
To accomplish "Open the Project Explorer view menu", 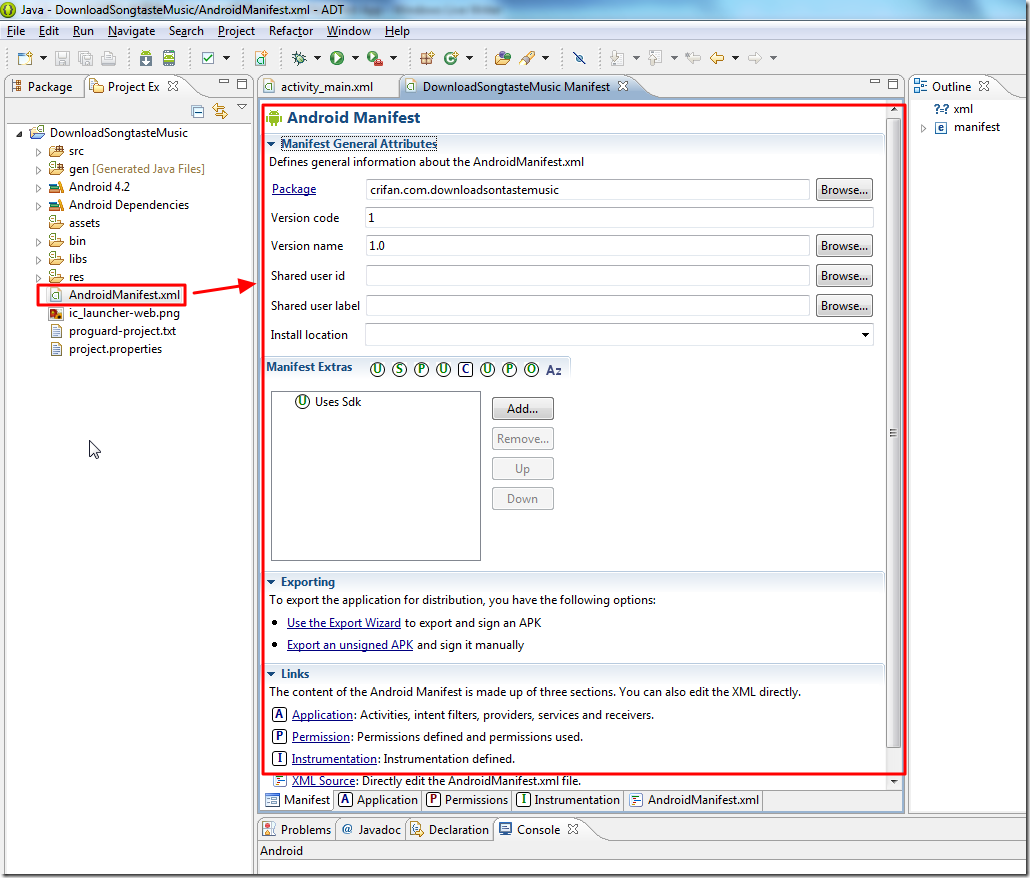I will [x=242, y=107].
